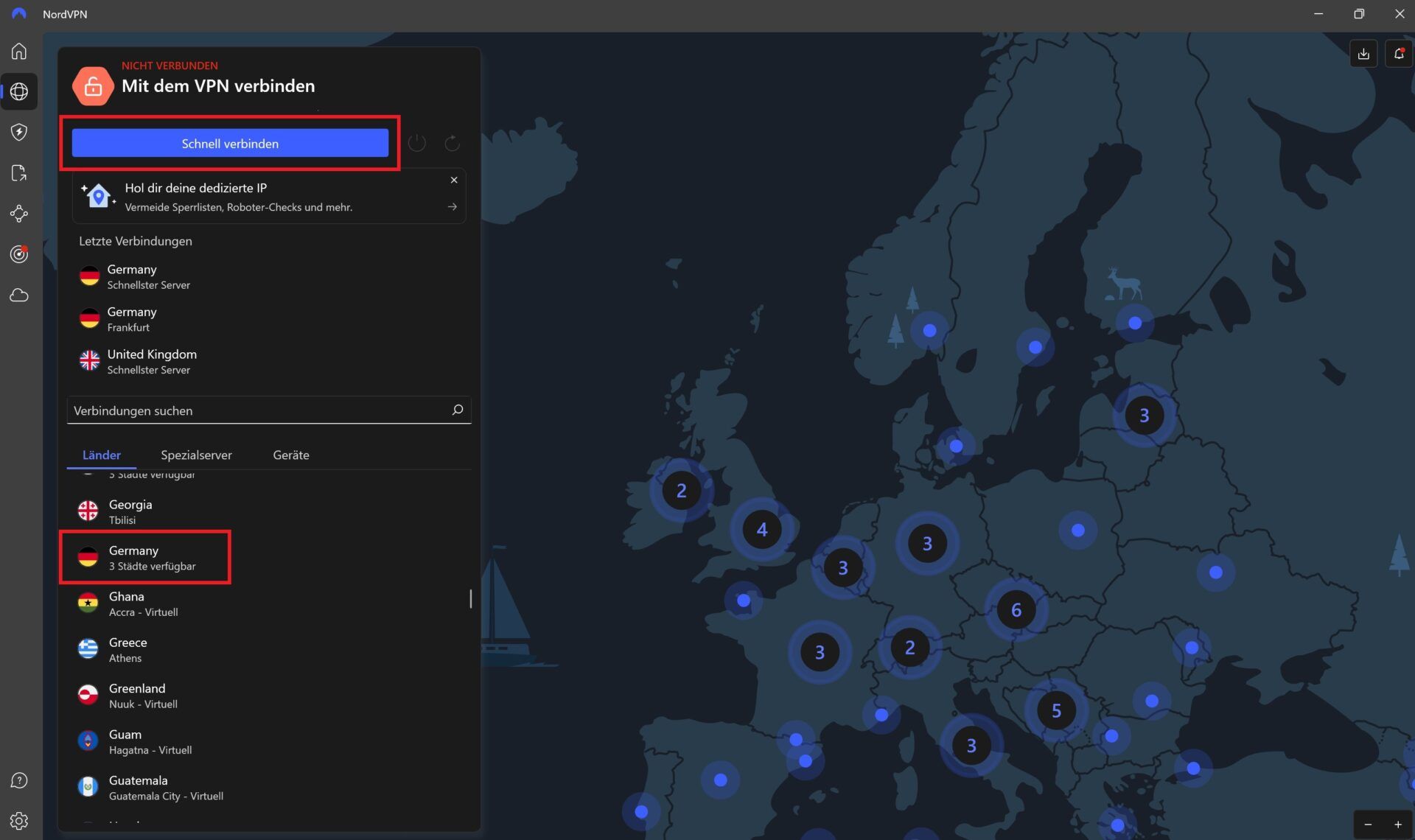Reconnect to Germany Schnellster Server recent connection
This screenshot has width=1415, height=840.
[269, 276]
